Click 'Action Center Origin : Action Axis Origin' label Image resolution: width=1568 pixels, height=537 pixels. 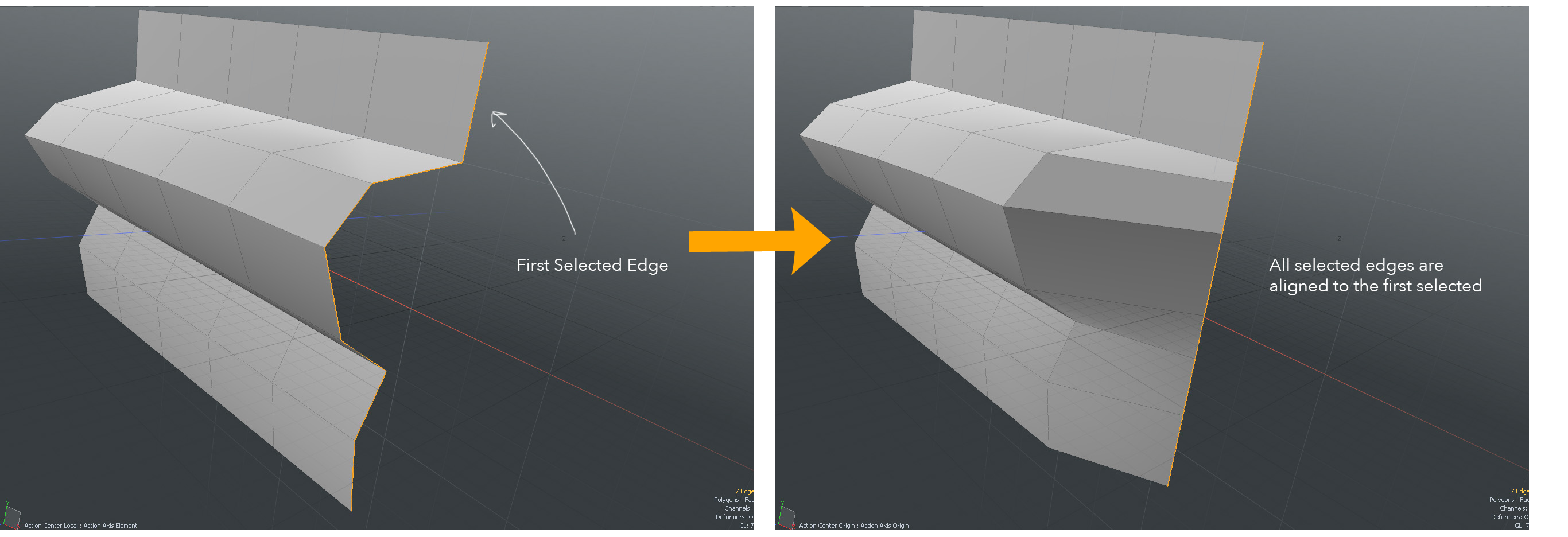pos(853,526)
